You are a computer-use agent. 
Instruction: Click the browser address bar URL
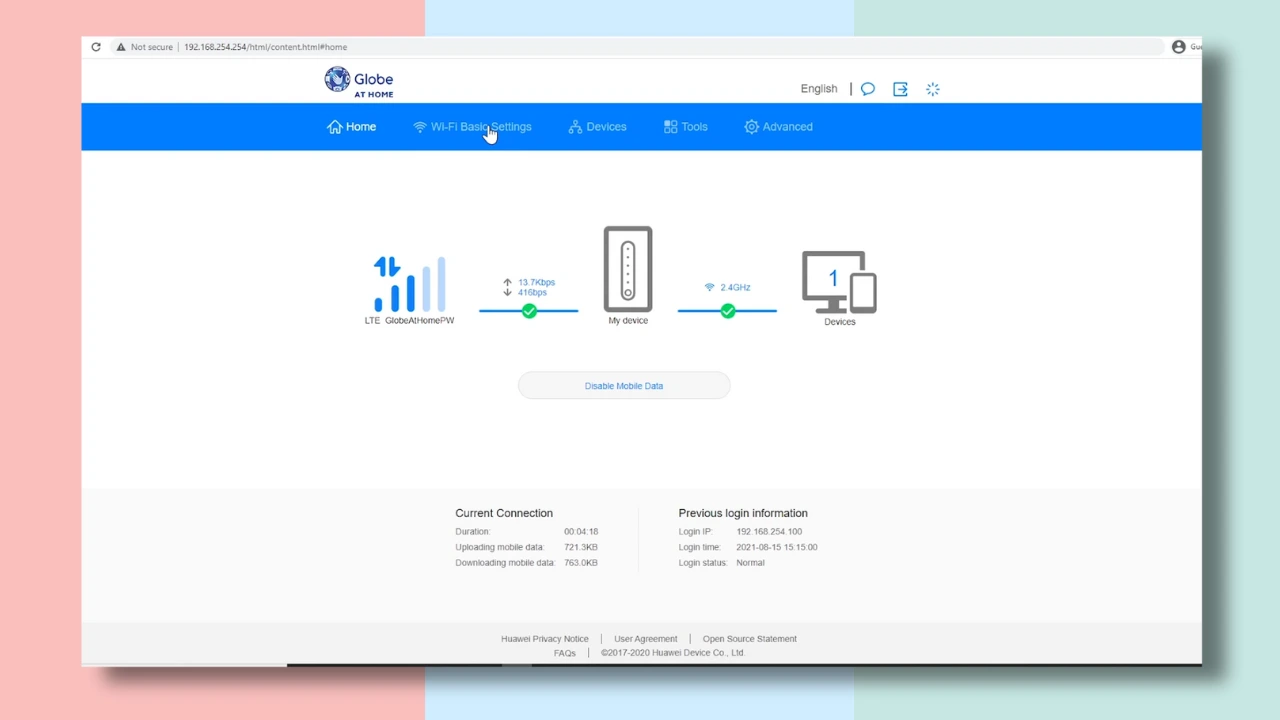coord(266,47)
